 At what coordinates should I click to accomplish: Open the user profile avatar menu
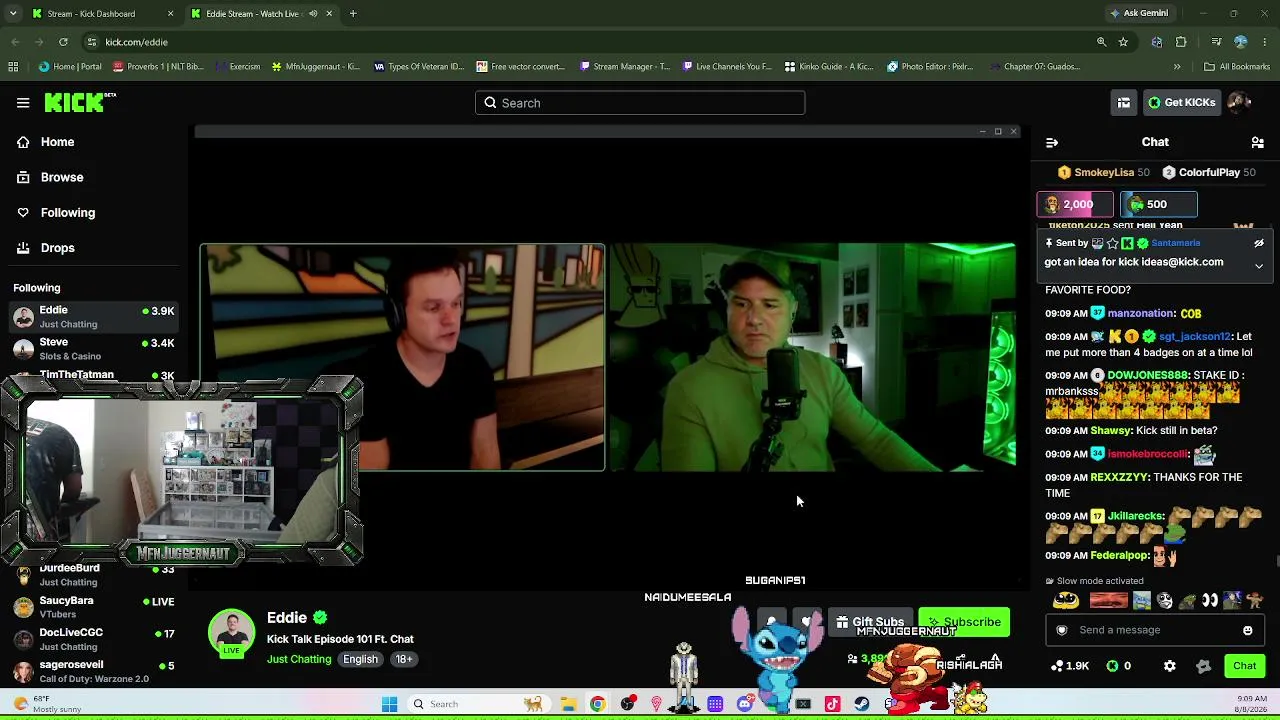coord(1239,102)
